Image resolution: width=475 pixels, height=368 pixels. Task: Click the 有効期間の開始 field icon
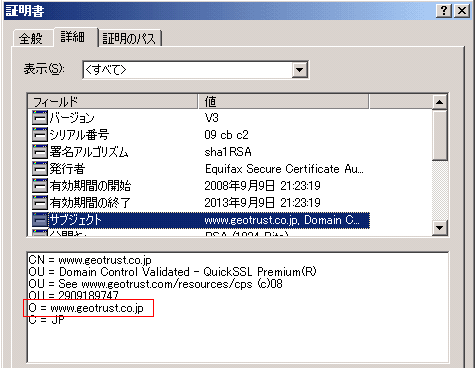[x=40, y=186]
